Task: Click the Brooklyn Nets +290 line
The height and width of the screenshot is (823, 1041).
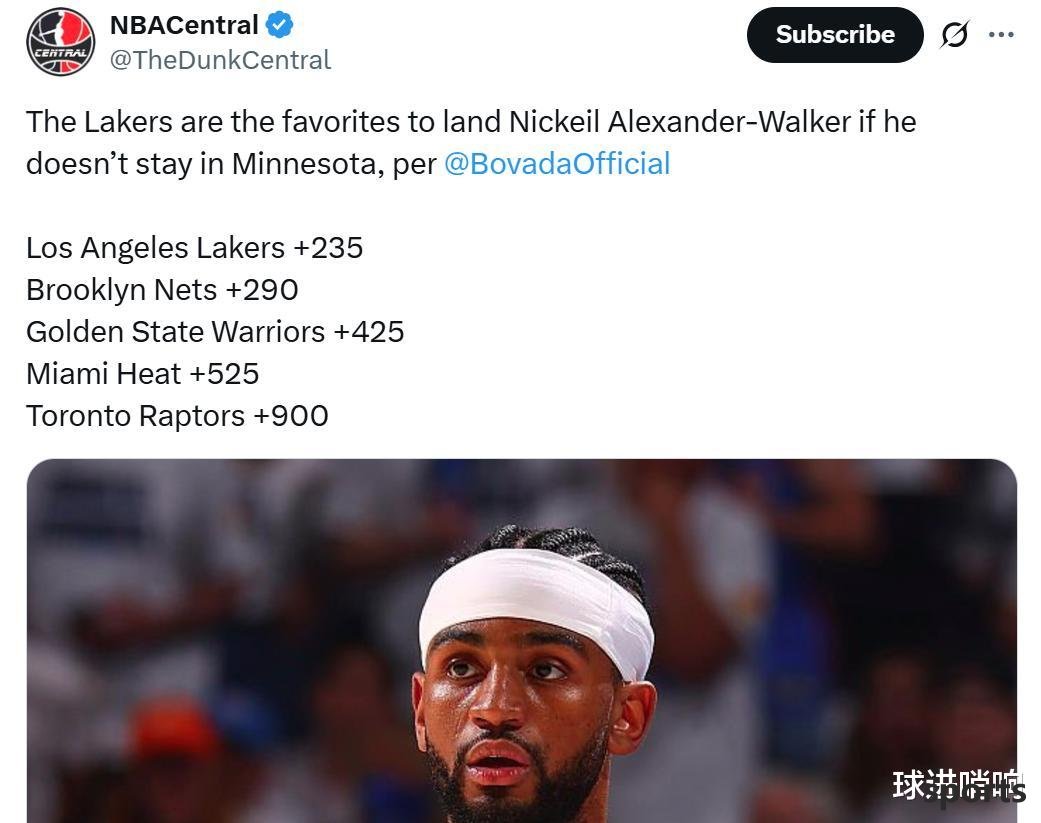Action: tap(162, 290)
